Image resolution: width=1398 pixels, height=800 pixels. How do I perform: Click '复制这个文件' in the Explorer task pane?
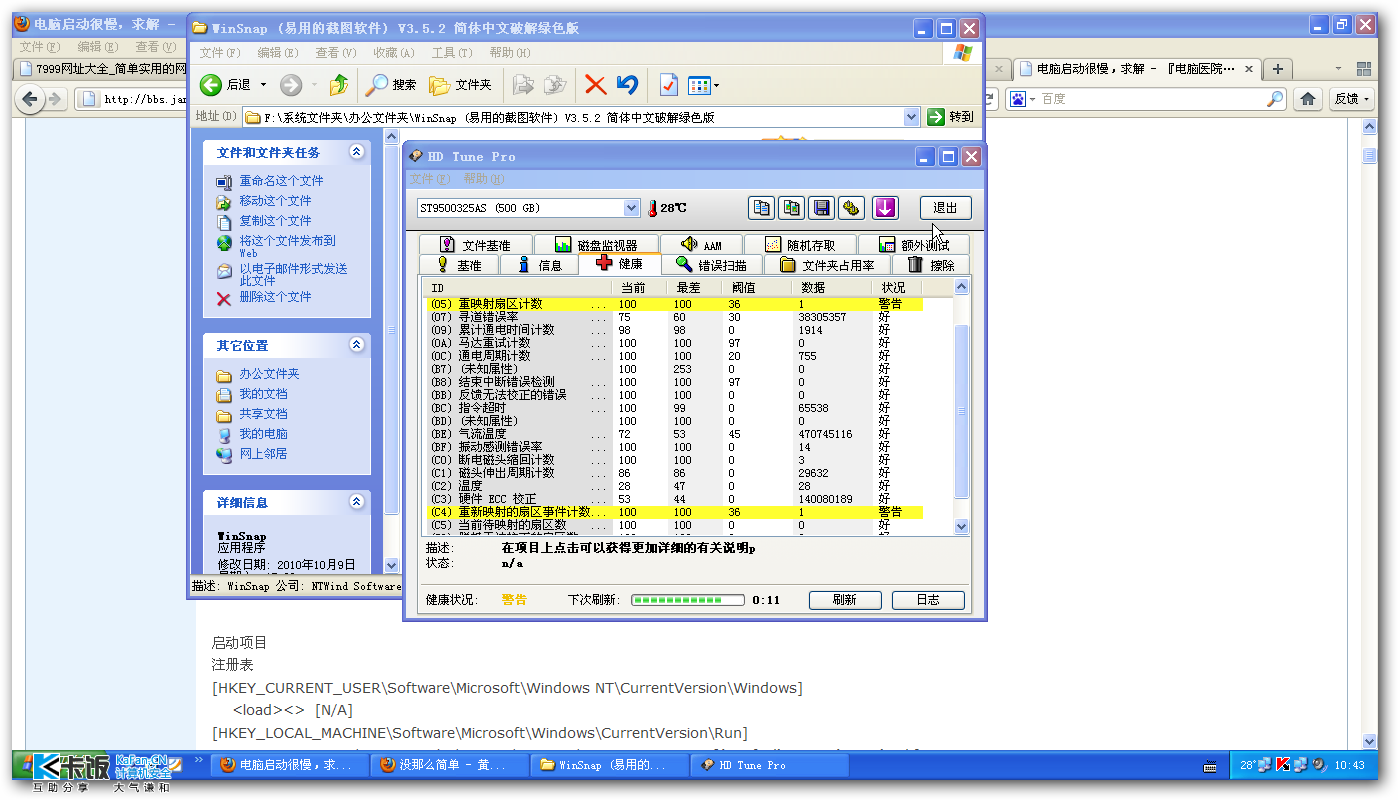(275, 221)
